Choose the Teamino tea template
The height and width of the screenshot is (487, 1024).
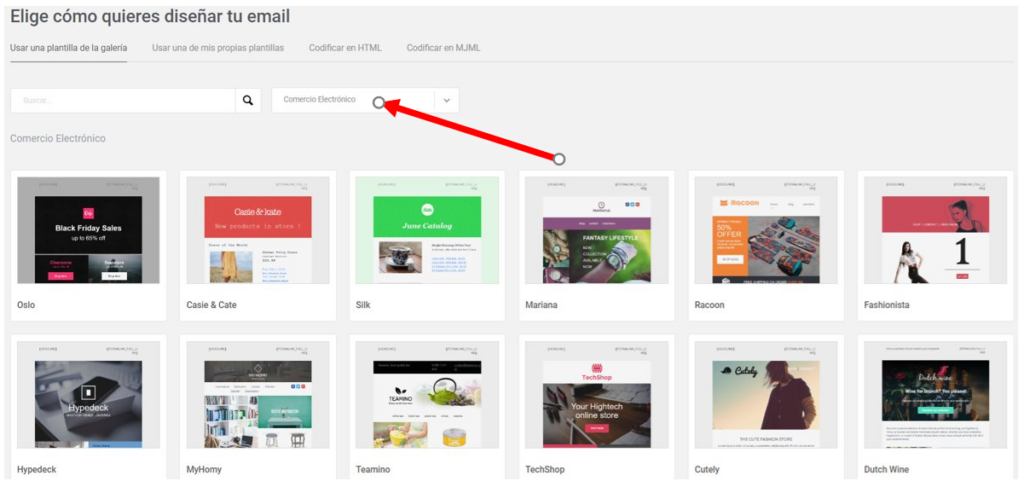tap(427, 395)
